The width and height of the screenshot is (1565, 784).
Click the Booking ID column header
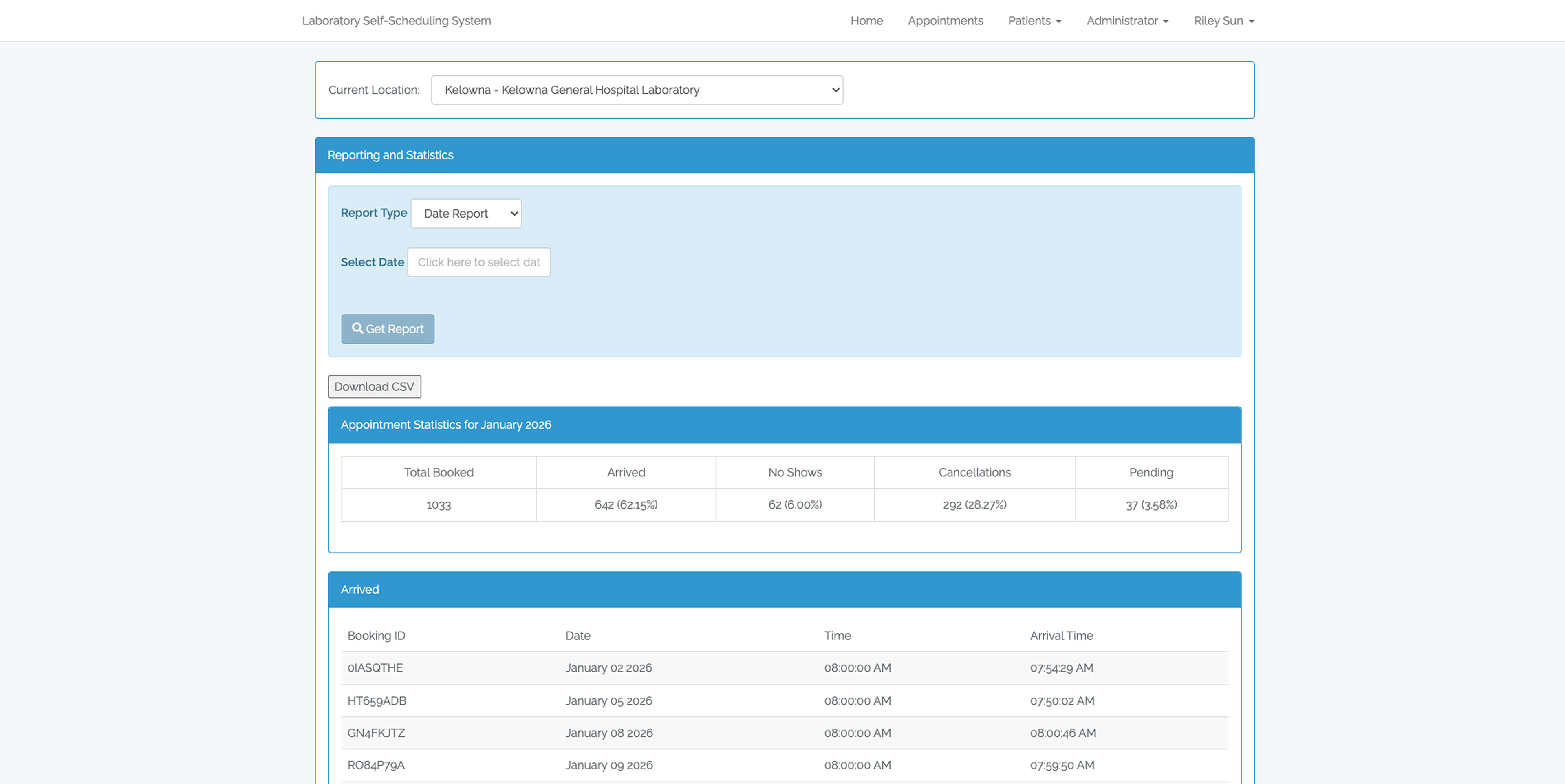[376, 636]
